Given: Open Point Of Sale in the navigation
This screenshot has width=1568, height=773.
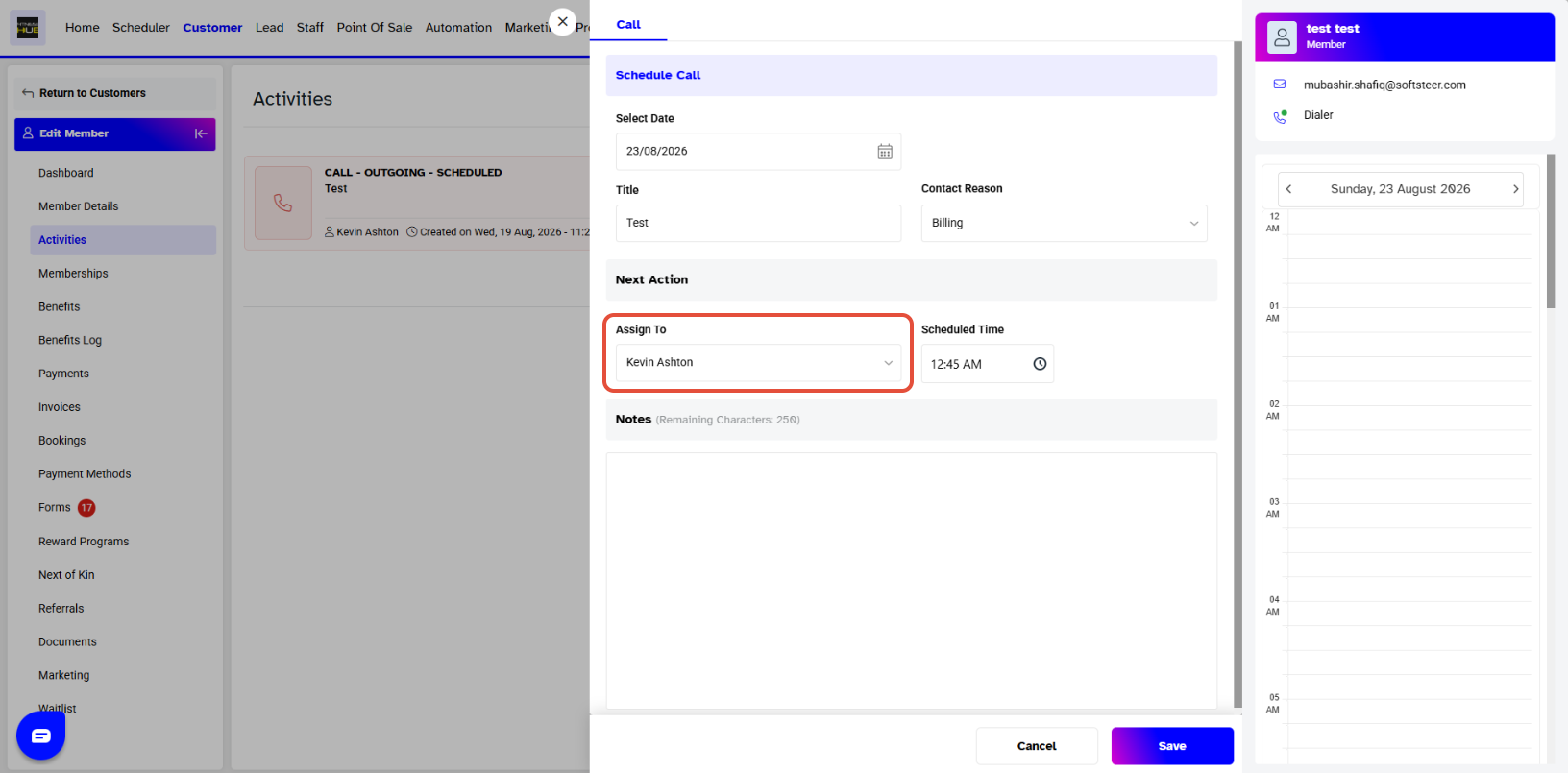Looking at the screenshot, I should click(375, 28).
